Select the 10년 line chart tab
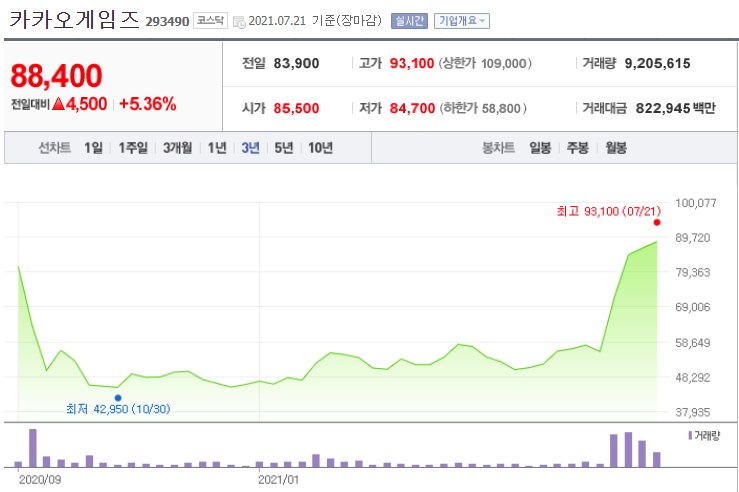 (x=320, y=148)
